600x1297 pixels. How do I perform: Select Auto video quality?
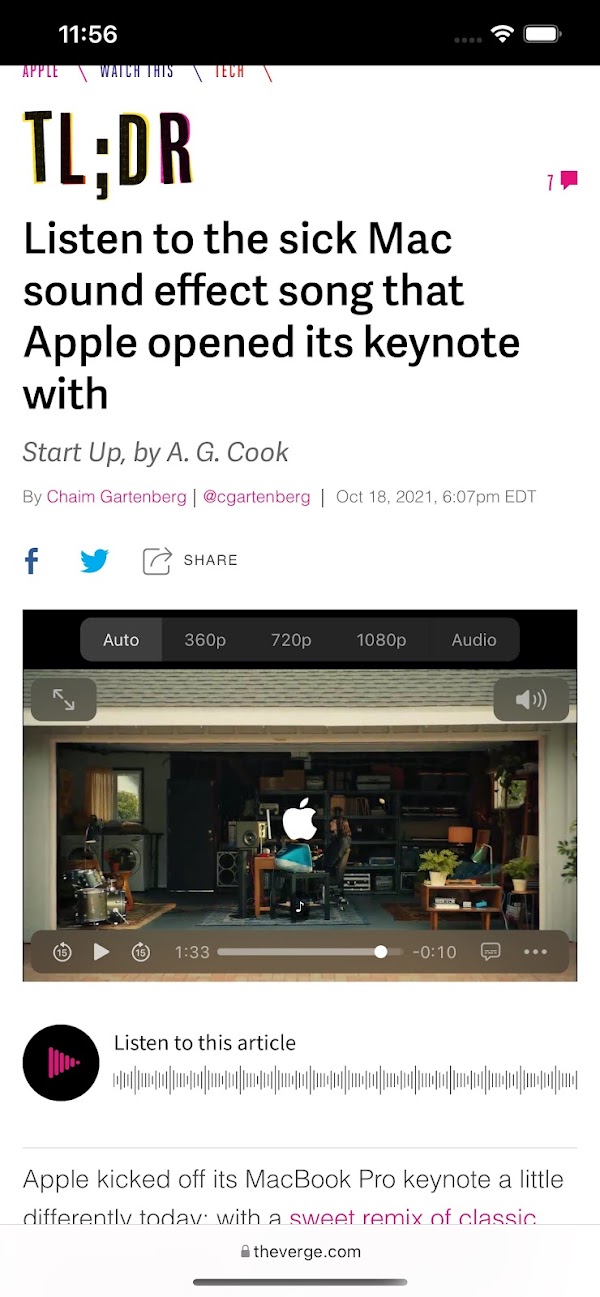(121, 640)
